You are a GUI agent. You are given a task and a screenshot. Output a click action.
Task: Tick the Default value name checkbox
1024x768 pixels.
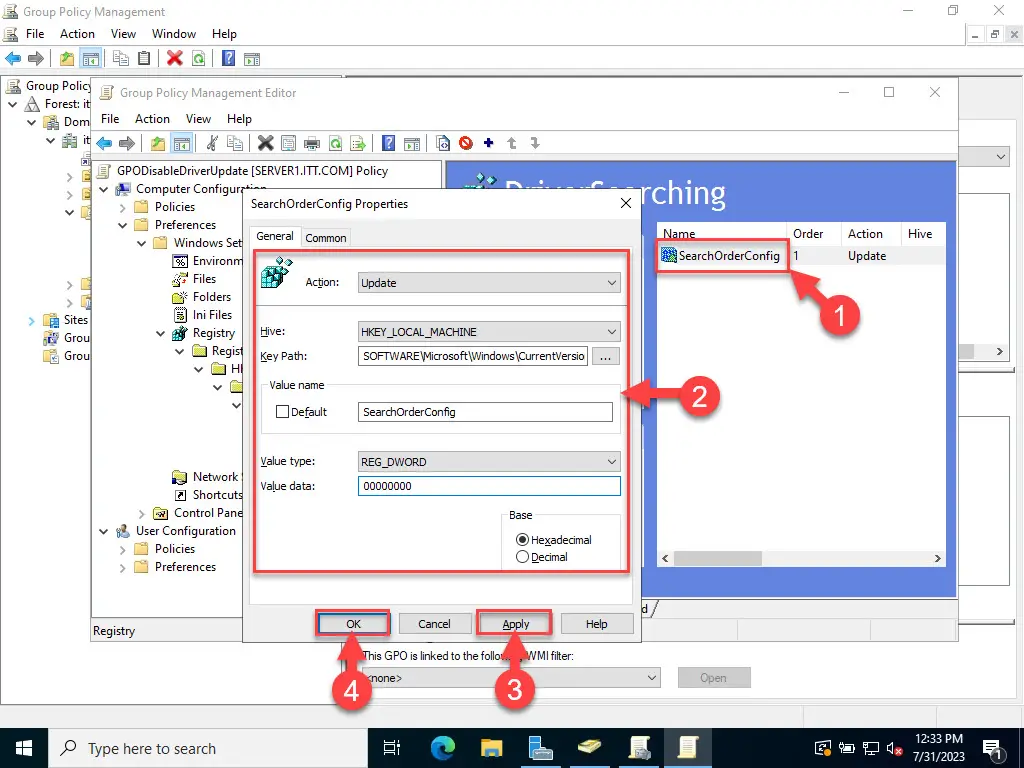click(282, 412)
